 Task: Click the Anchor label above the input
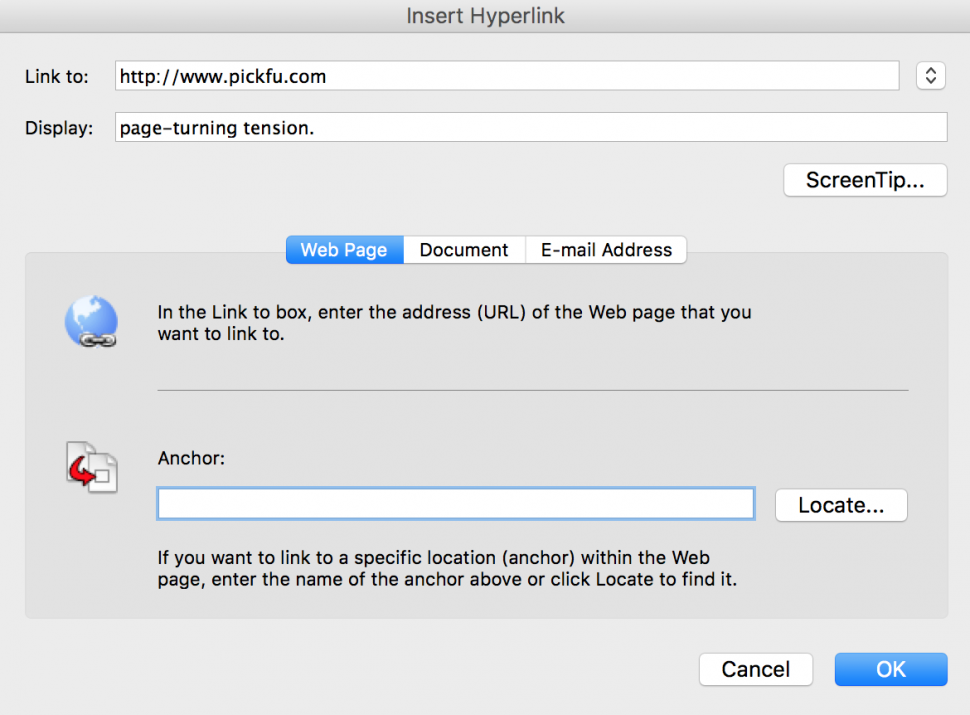tap(190, 458)
